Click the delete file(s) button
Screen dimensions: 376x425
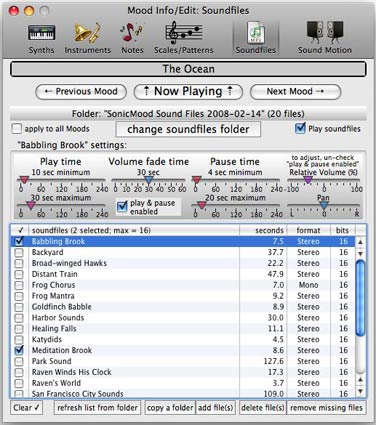click(x=263, y=408)
